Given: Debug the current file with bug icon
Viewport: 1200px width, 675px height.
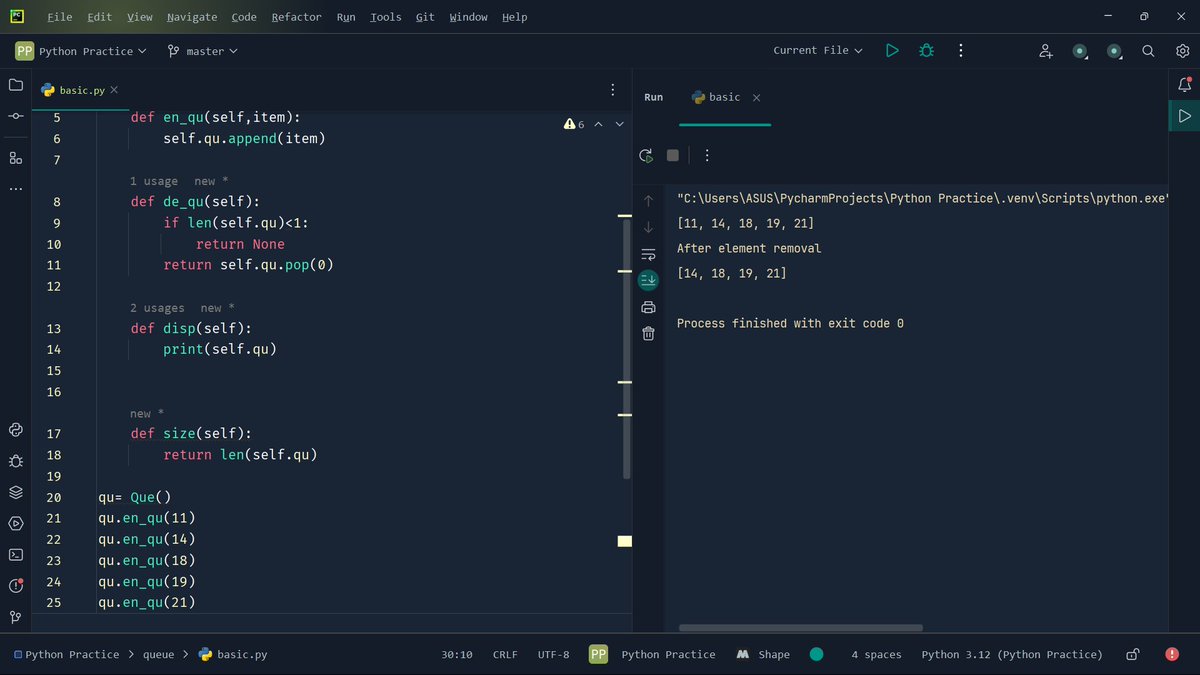Looking at the screenshot, I should click(x=927, y=50).
